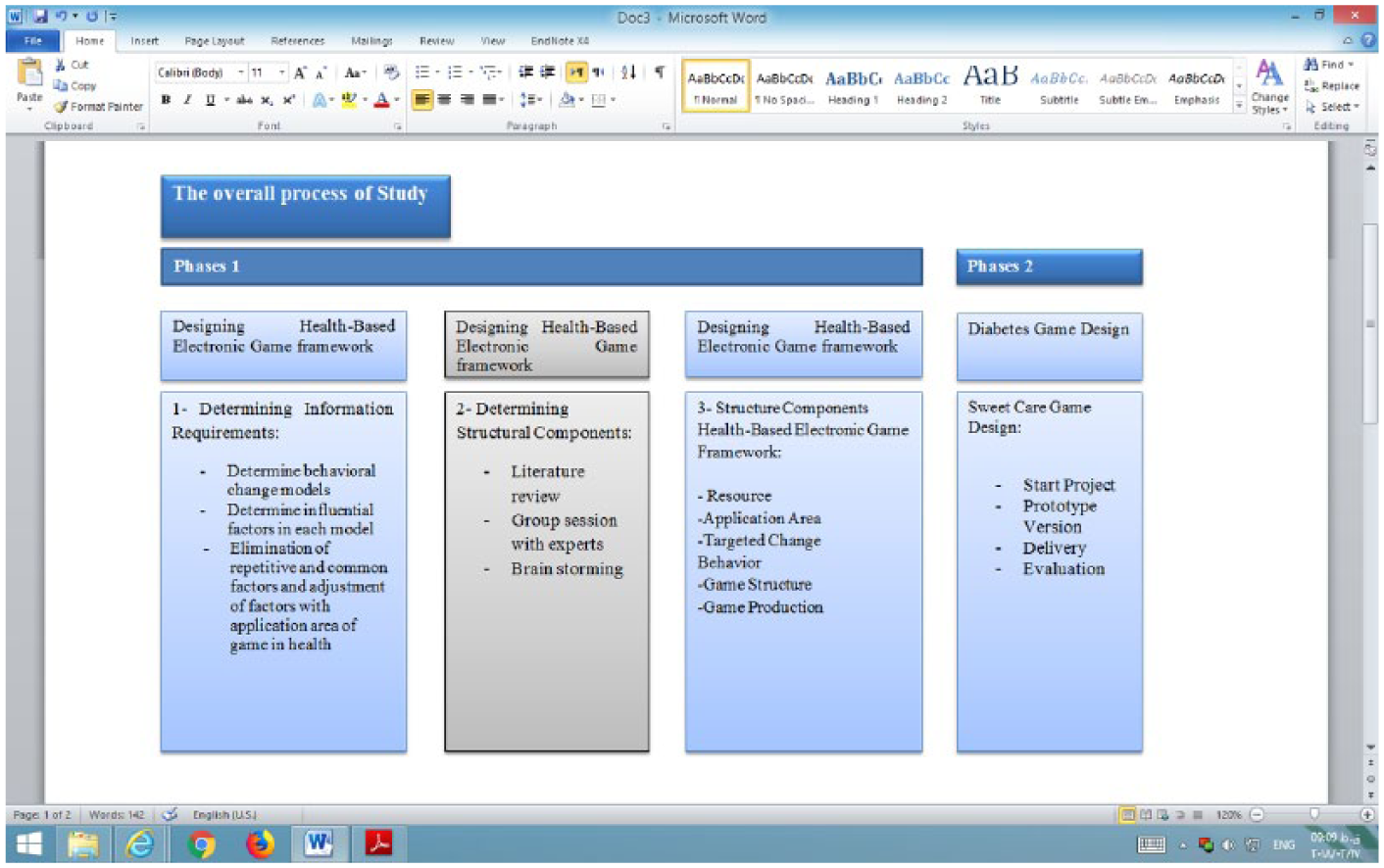Screen dimensions: 1384x868
Task: Apply the Heading 1 style
Action: point(853,85)
